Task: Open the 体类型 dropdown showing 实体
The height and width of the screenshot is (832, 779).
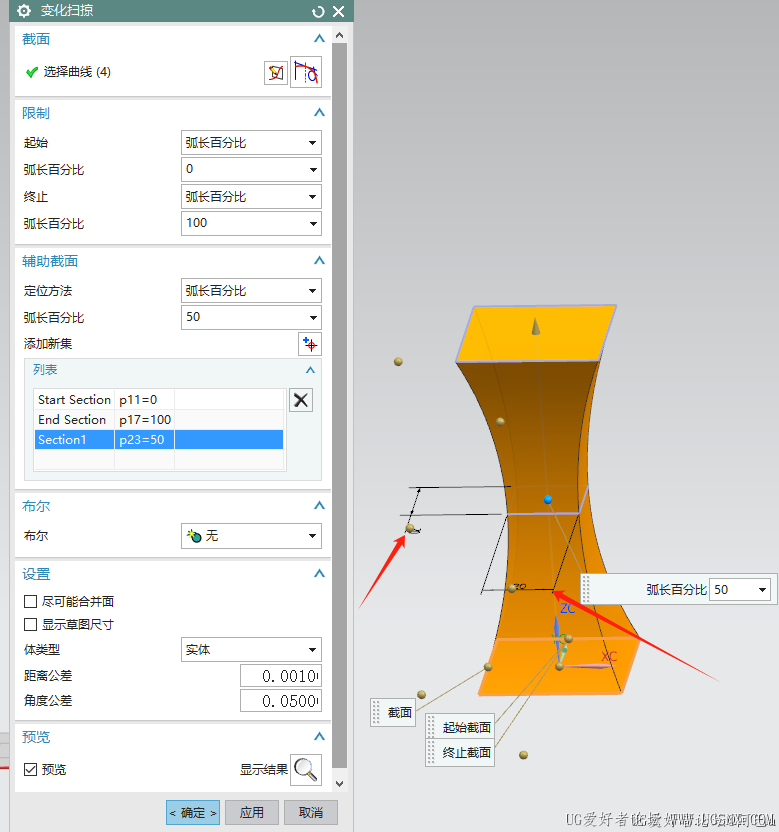Action: pos(251,649)
